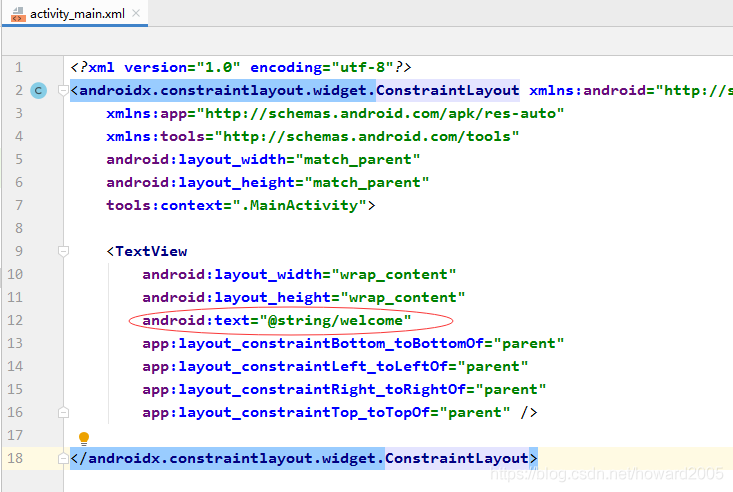Click line number 1 in the gutter
Image resolution: width=733 pixels, height=492 pixels.
18,67
